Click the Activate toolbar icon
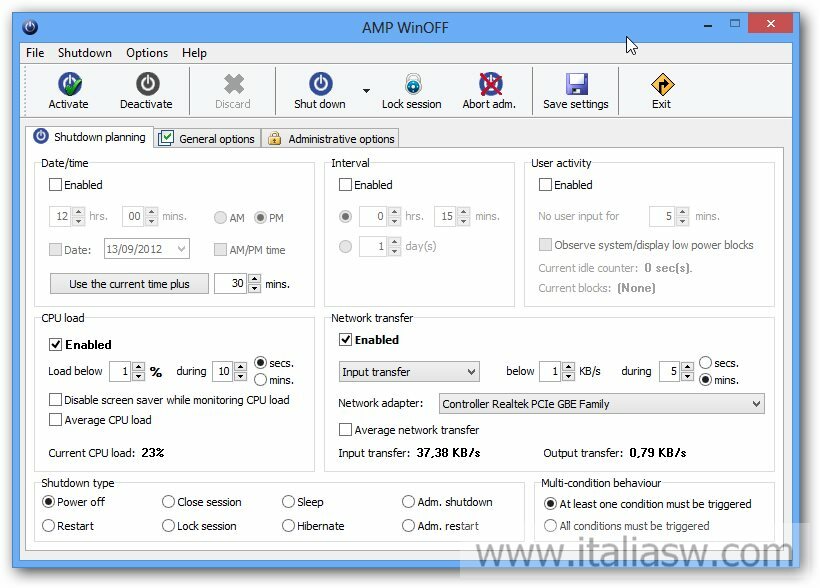 pos(70,84)
